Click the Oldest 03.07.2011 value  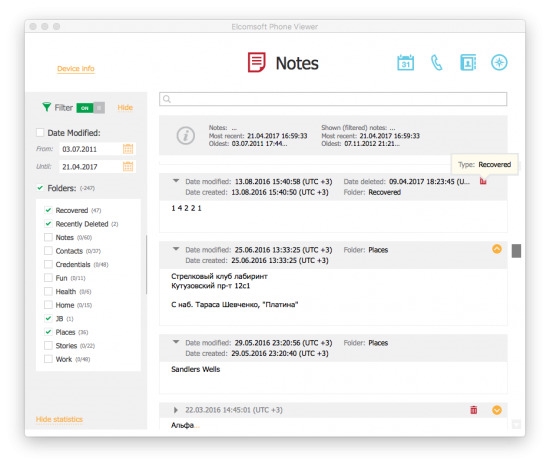tap(259, 144)
